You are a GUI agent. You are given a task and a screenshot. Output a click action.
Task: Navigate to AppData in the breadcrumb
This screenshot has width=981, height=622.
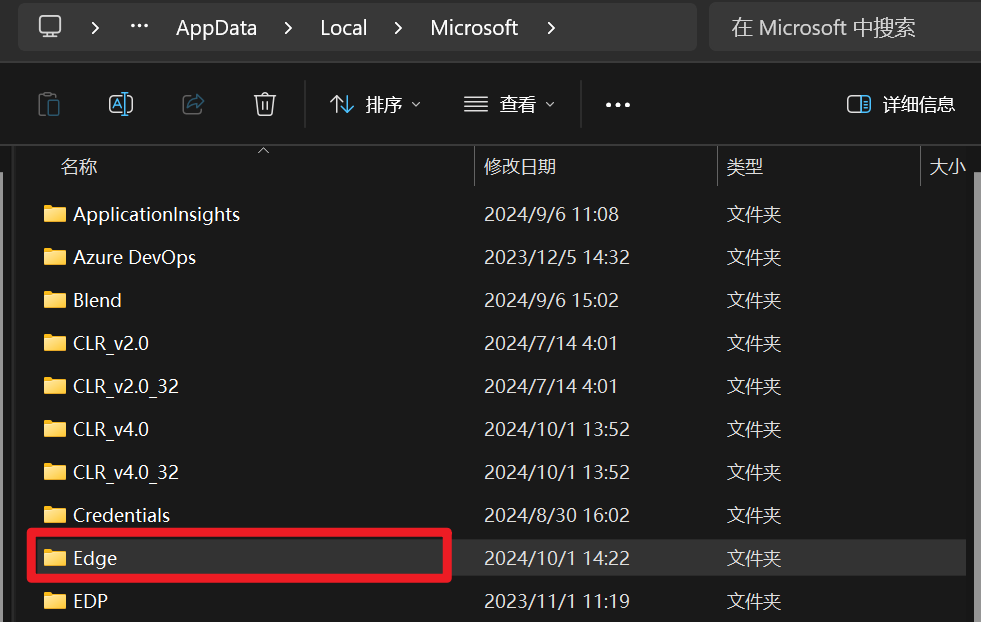click(x=216, y=28)
